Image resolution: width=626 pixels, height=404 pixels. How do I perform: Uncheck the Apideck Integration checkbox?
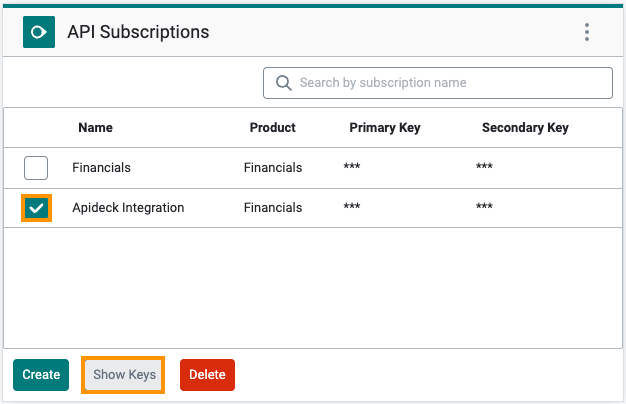click(x=36, y=208)
